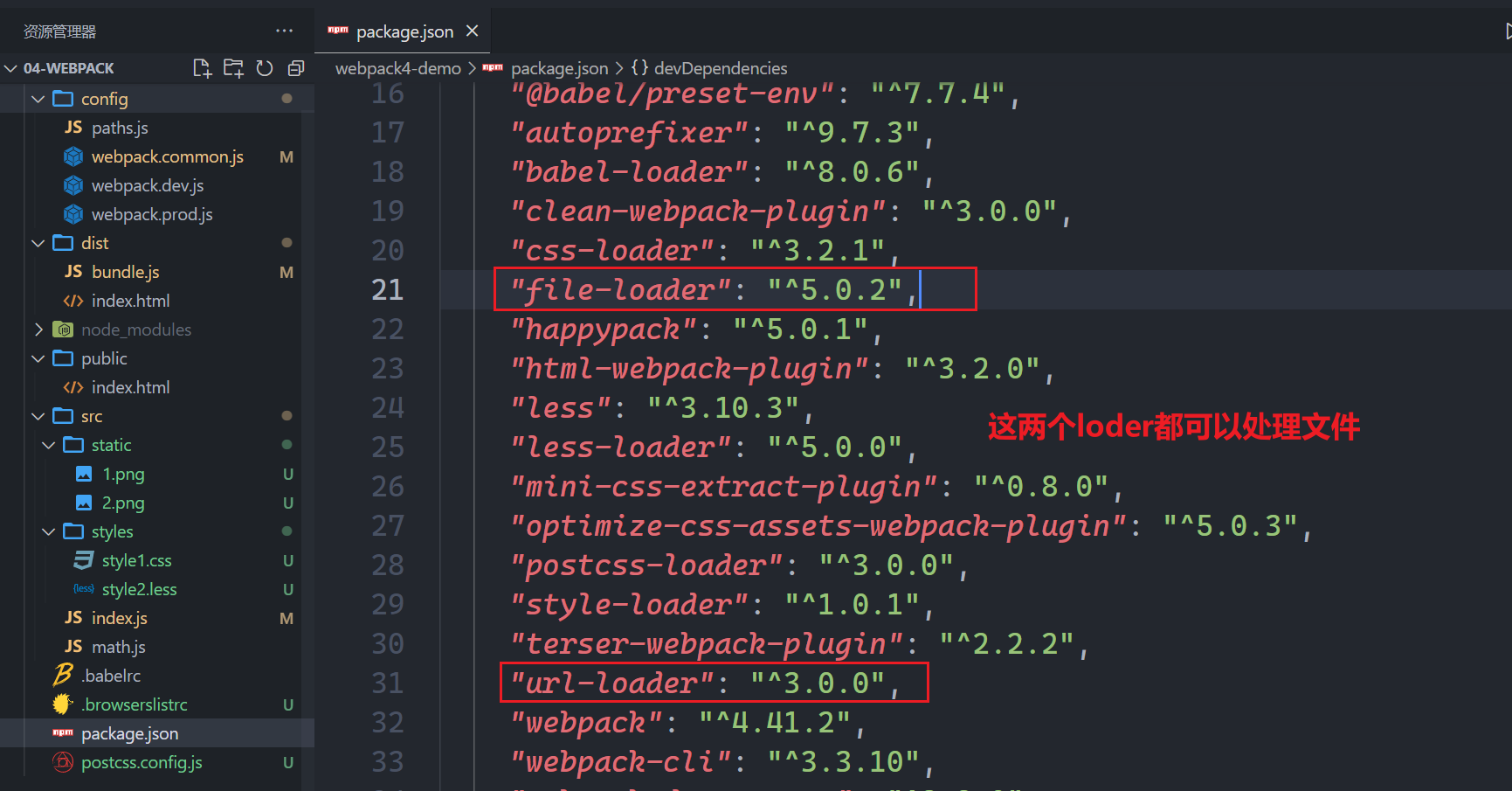Open style1.css file

(136, 560)
